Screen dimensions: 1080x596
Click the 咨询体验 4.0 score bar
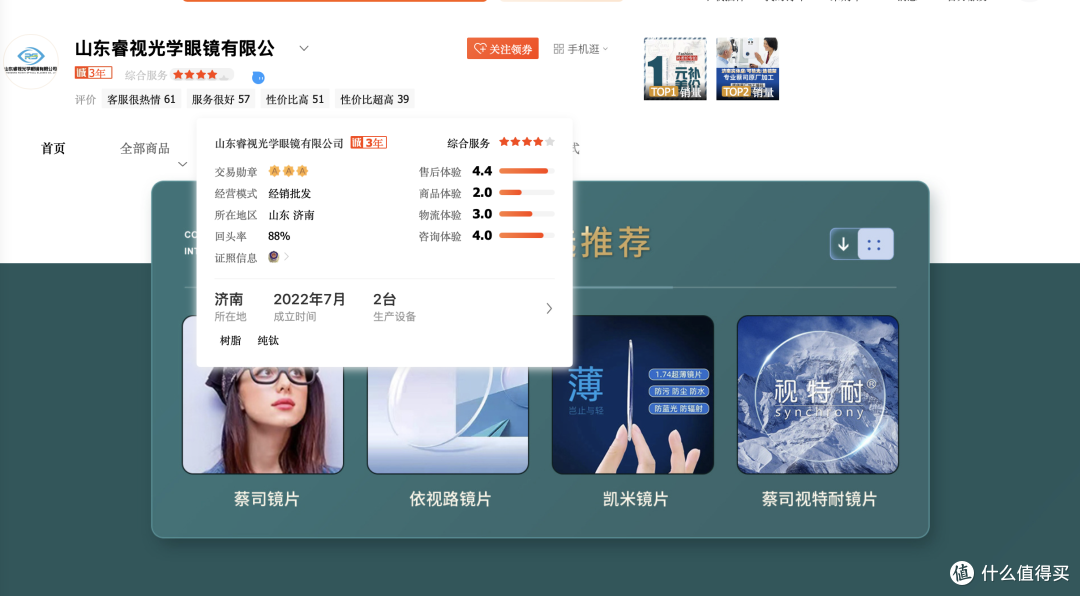[526, 235]
